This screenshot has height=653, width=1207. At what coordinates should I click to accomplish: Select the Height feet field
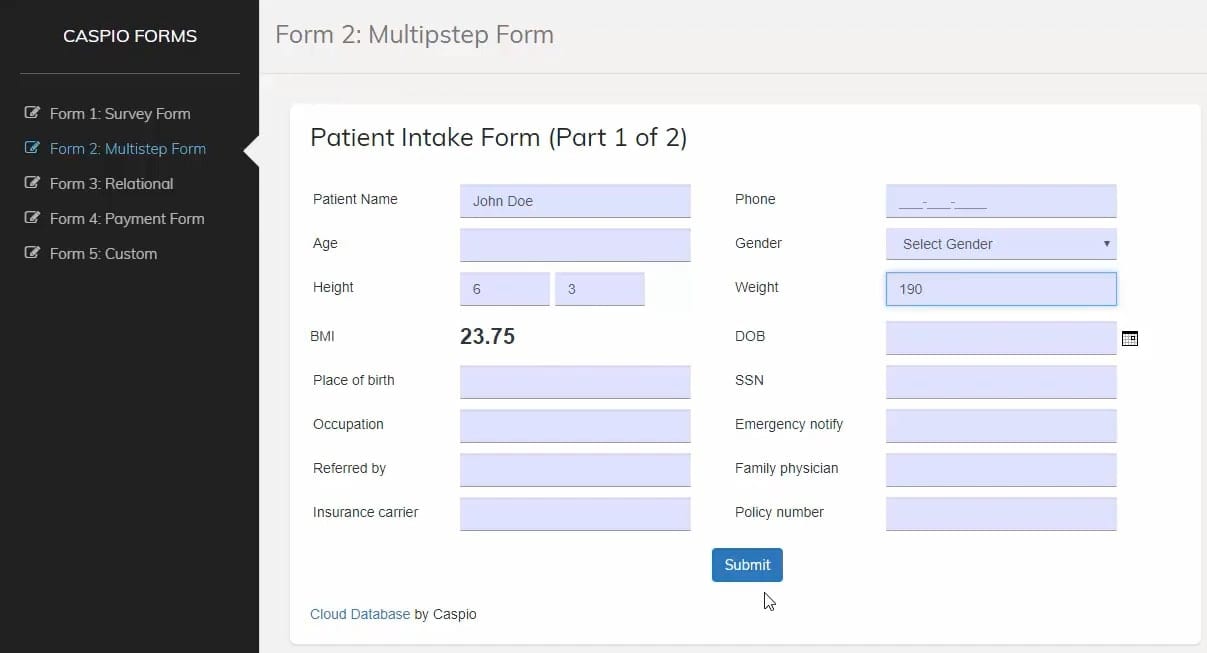tap(504, 289)
